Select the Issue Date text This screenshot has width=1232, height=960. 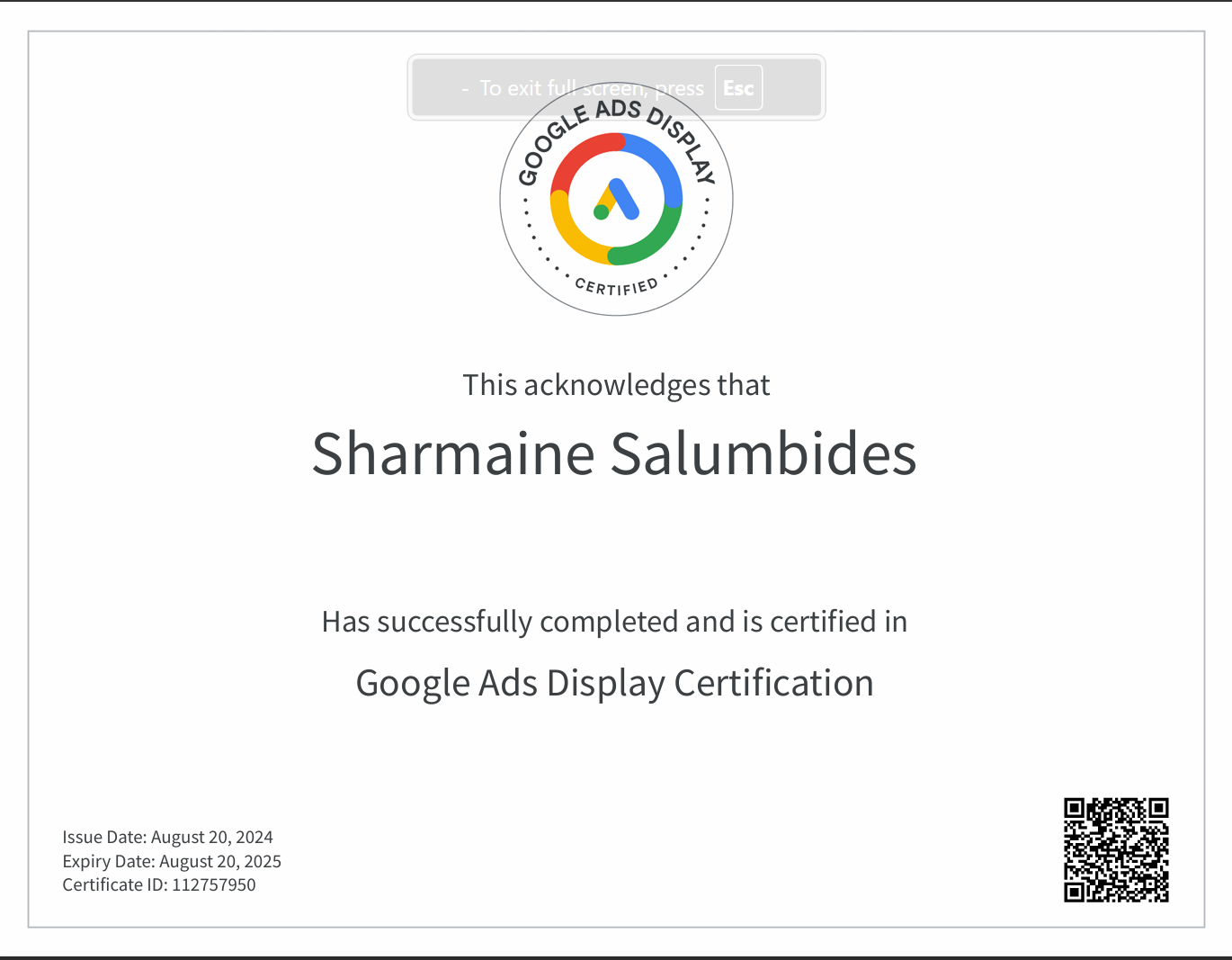(x=167, y=837)
